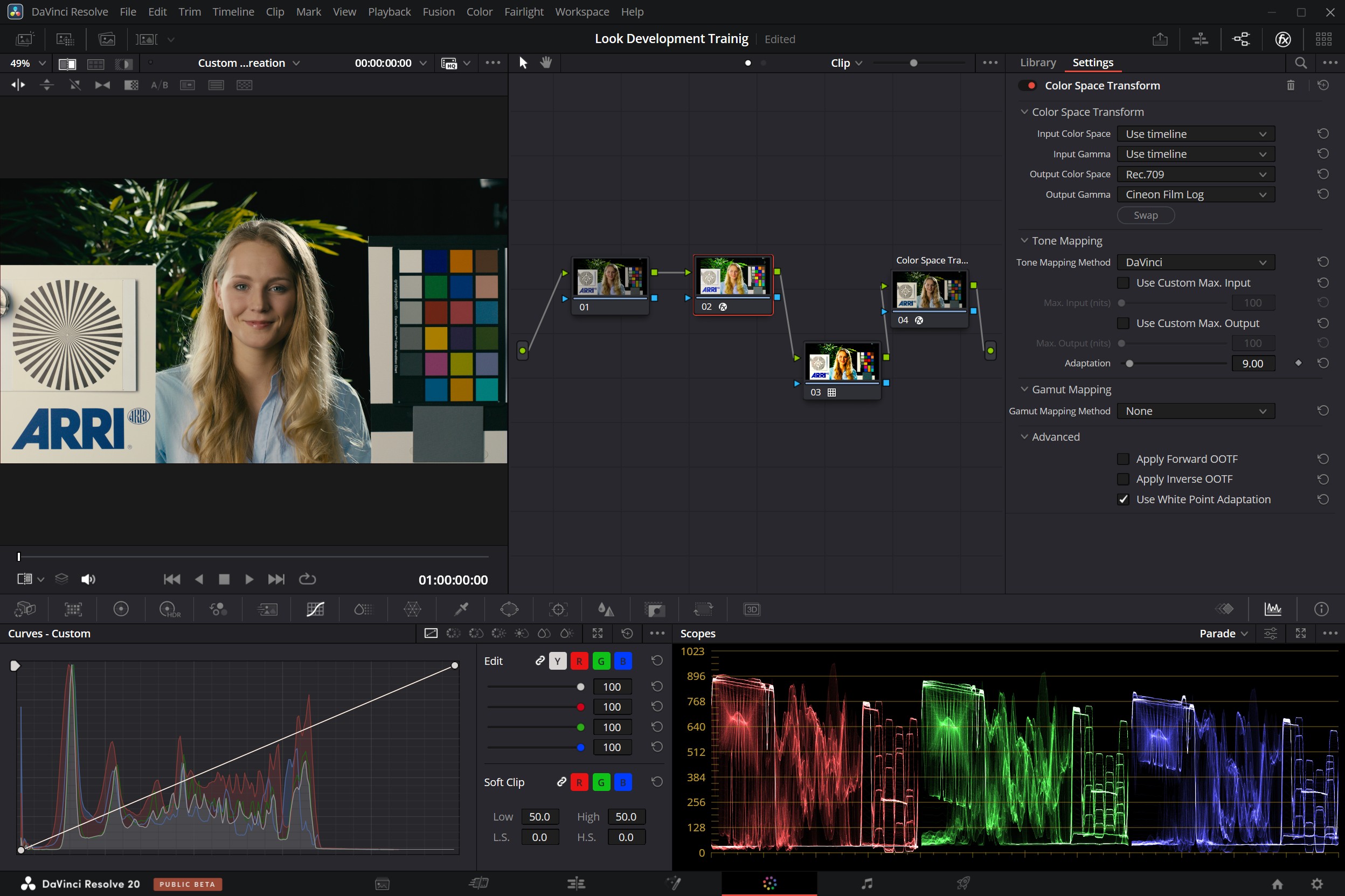Open the Color Match palette

pos(73,609)
